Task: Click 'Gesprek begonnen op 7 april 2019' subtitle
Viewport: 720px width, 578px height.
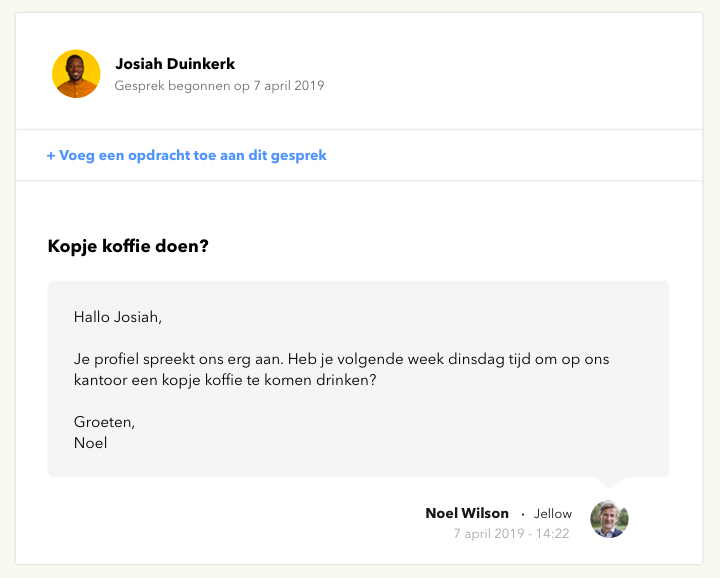Action: (x=219, y=86)
